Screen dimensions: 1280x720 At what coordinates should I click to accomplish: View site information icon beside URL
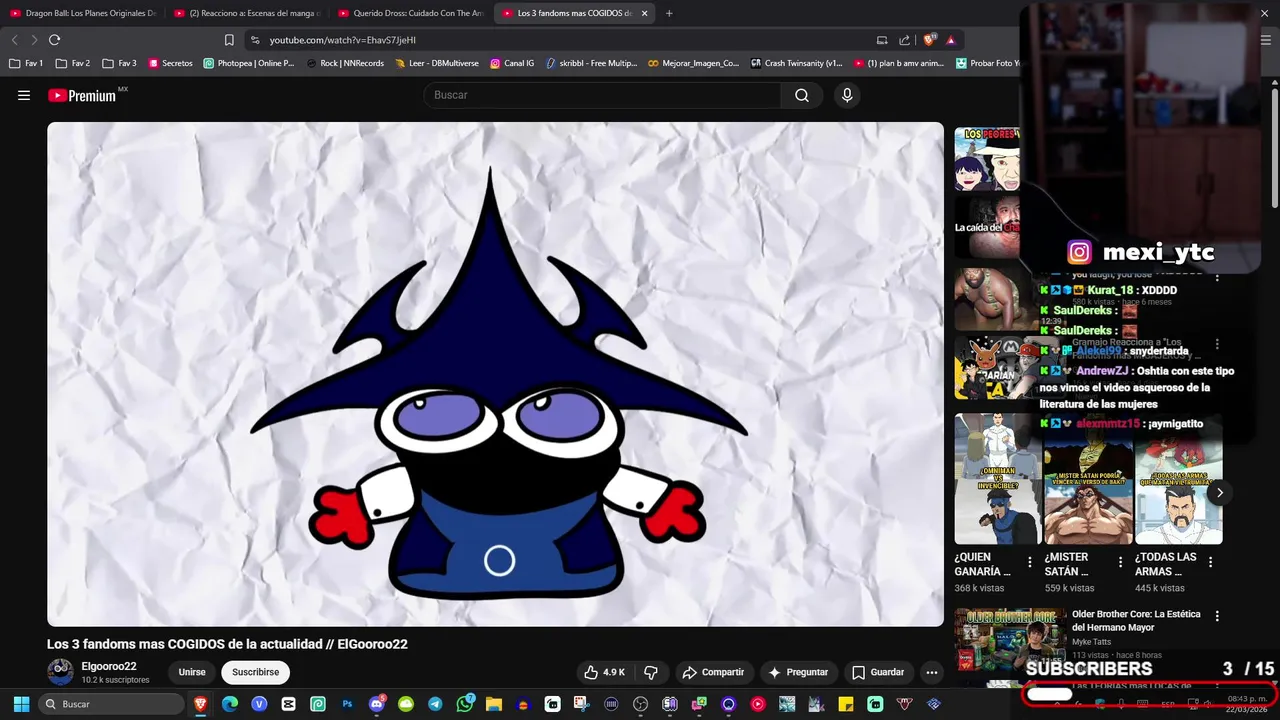click(x=254, y=40)
